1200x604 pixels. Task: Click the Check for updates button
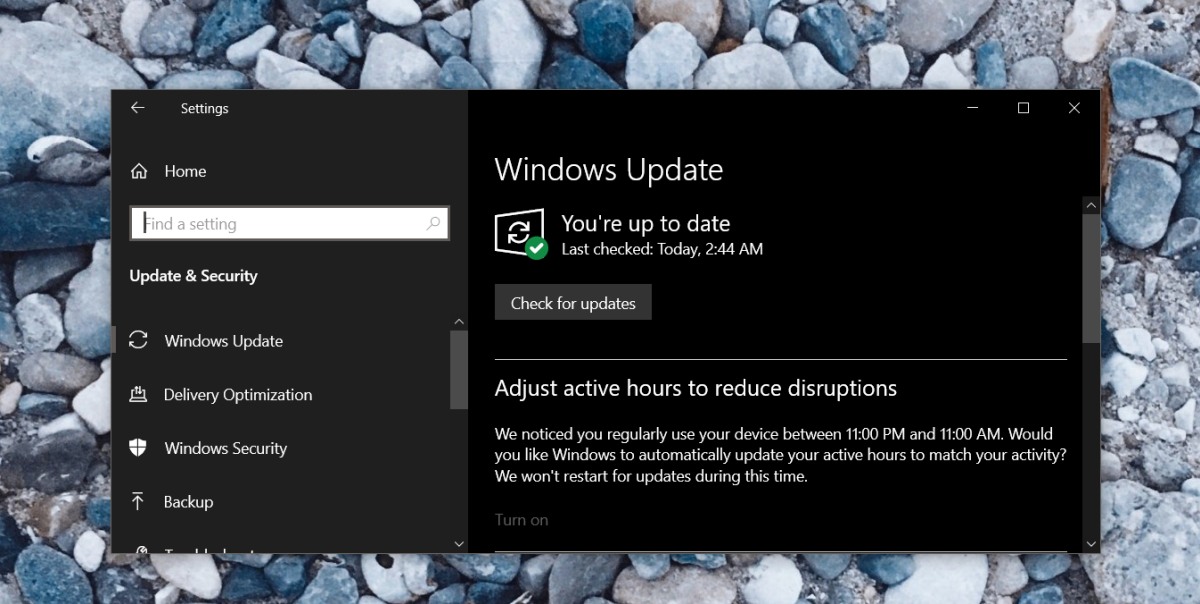[573, 303]
